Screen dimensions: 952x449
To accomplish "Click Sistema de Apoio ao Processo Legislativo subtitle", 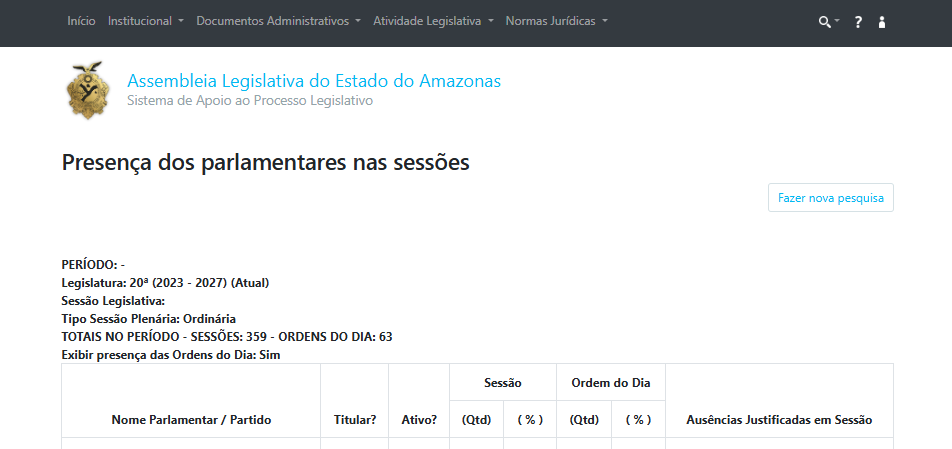I will click(250, 100).
